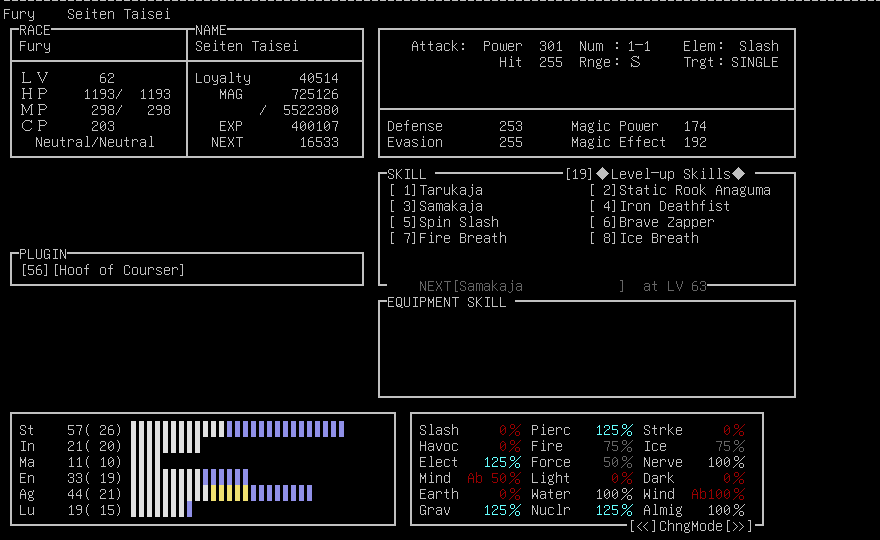Click the [<<] previous mode button
Viewport: 880px width, 540px height.
(x=643, y=527)
